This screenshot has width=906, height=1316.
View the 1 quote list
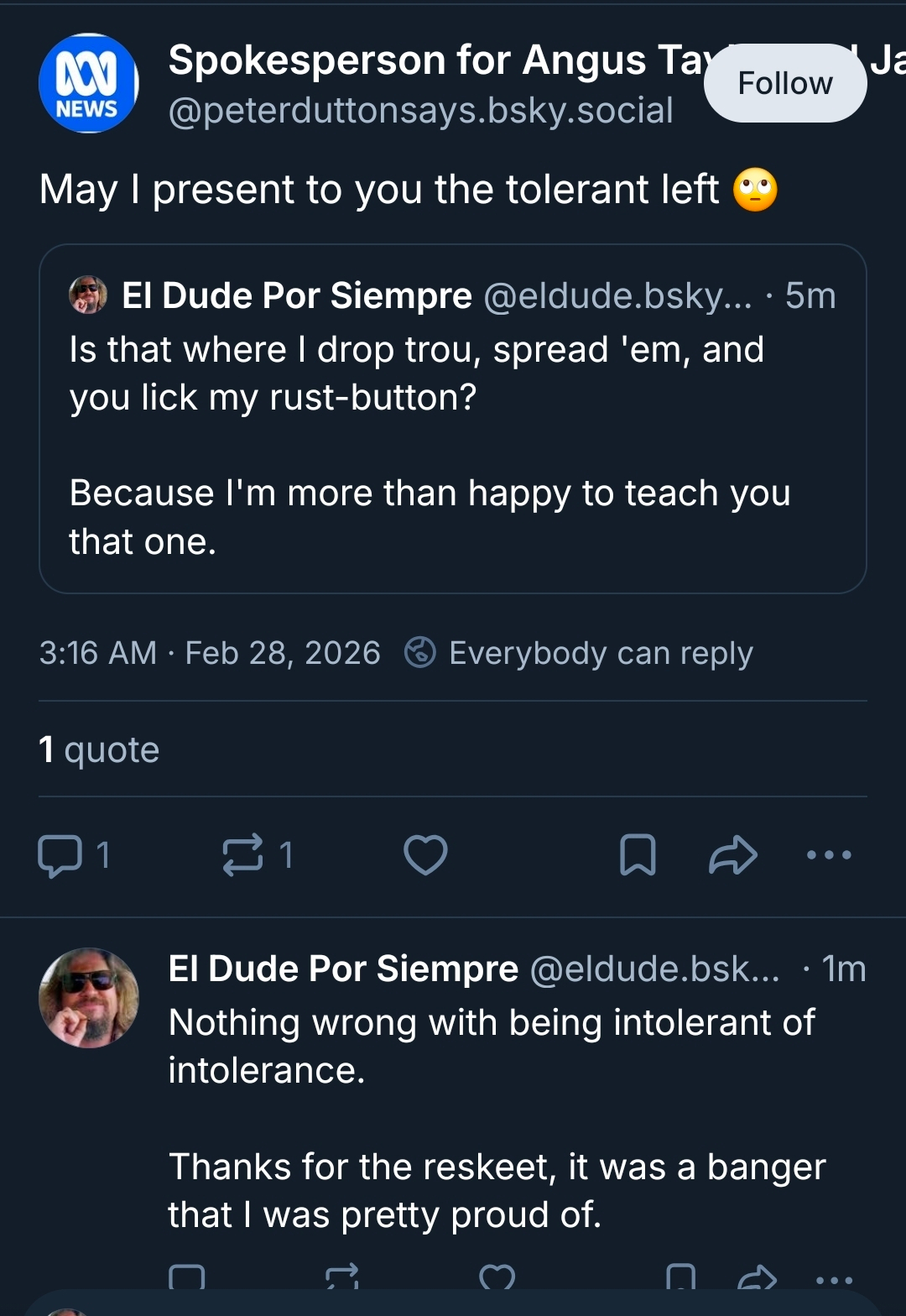[x=99, y=749]
